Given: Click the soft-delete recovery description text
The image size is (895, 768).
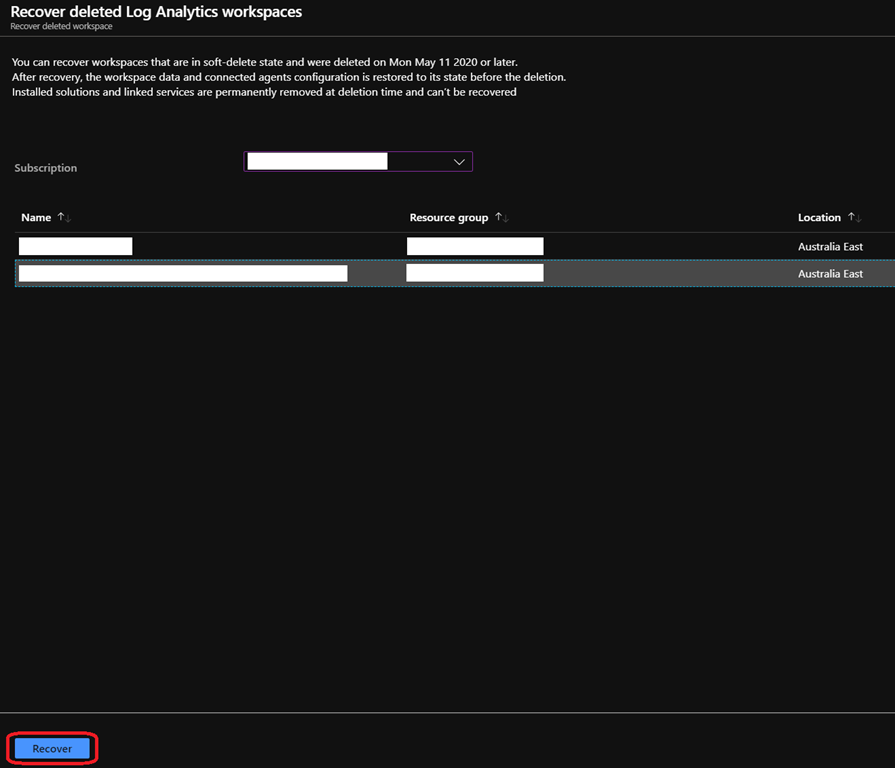Looking at the screenshot, I should click(264, 62).
